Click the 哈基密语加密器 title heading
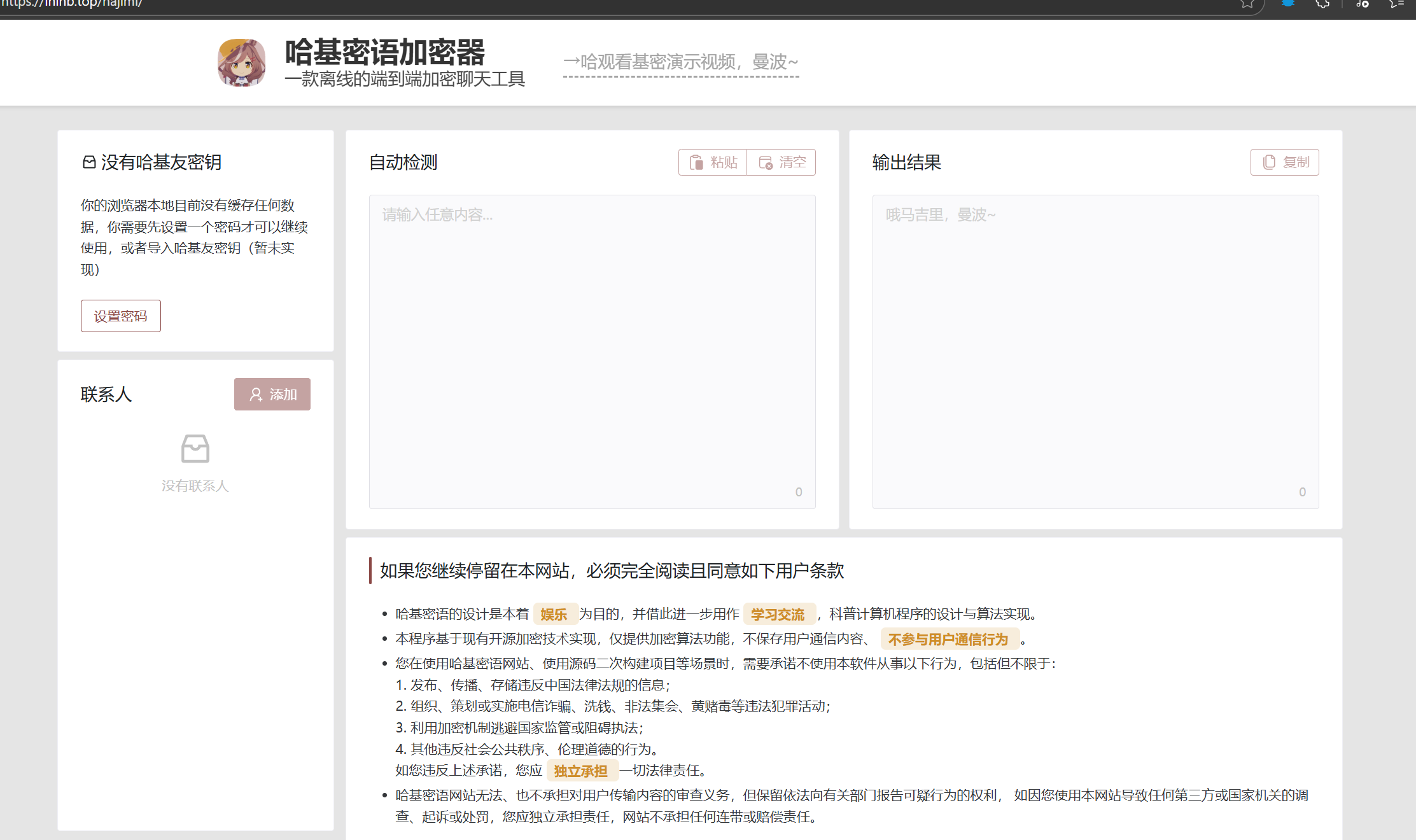 tap(384, 52)
